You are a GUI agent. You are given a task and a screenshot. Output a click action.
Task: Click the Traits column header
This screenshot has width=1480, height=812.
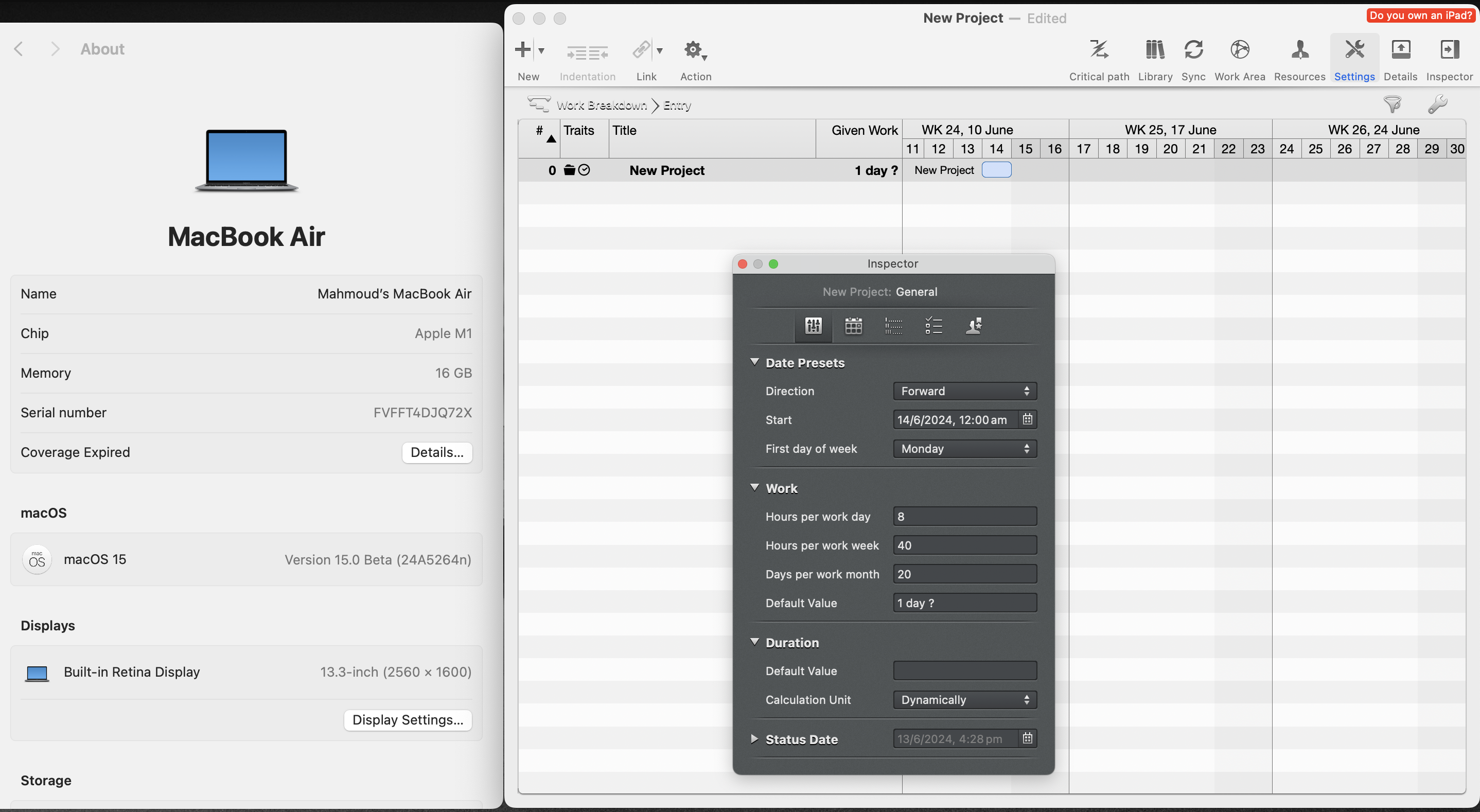(x=584, y=138)
